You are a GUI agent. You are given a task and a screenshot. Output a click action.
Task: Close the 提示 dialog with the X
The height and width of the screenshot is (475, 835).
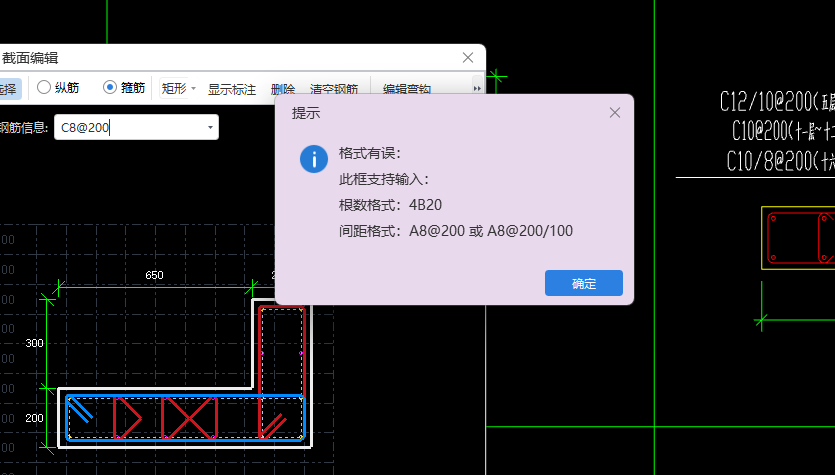[x=615, y=113]
